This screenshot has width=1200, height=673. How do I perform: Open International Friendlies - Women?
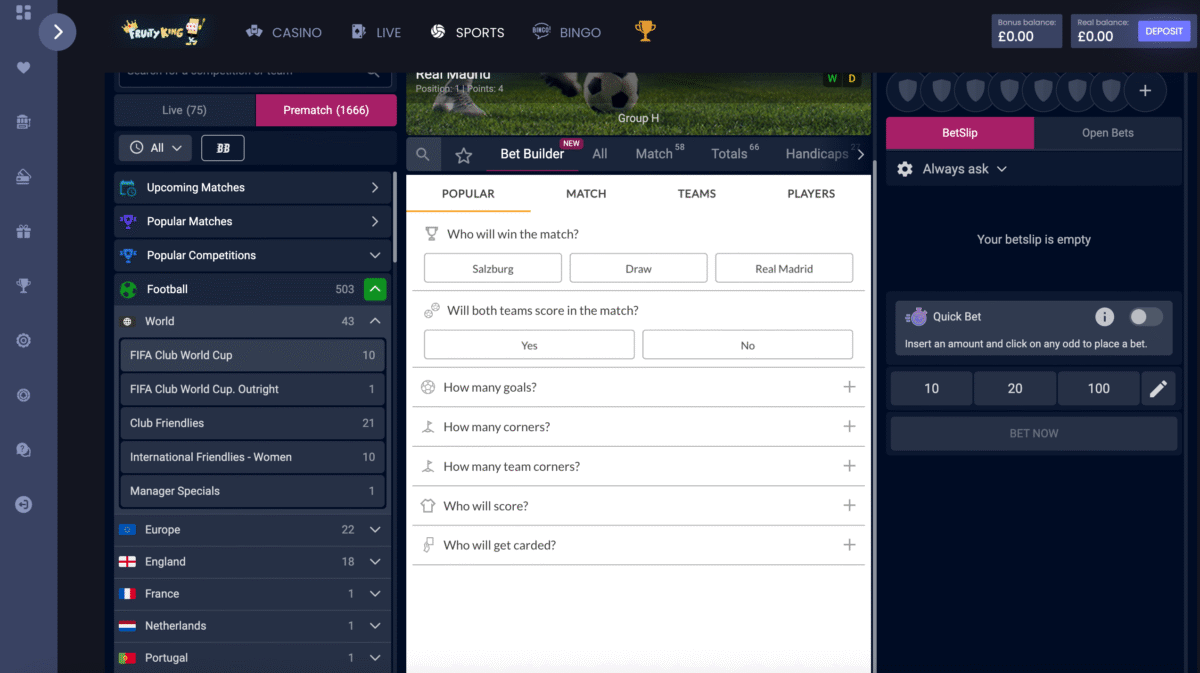pyautogui.click(x=252, y=458)
